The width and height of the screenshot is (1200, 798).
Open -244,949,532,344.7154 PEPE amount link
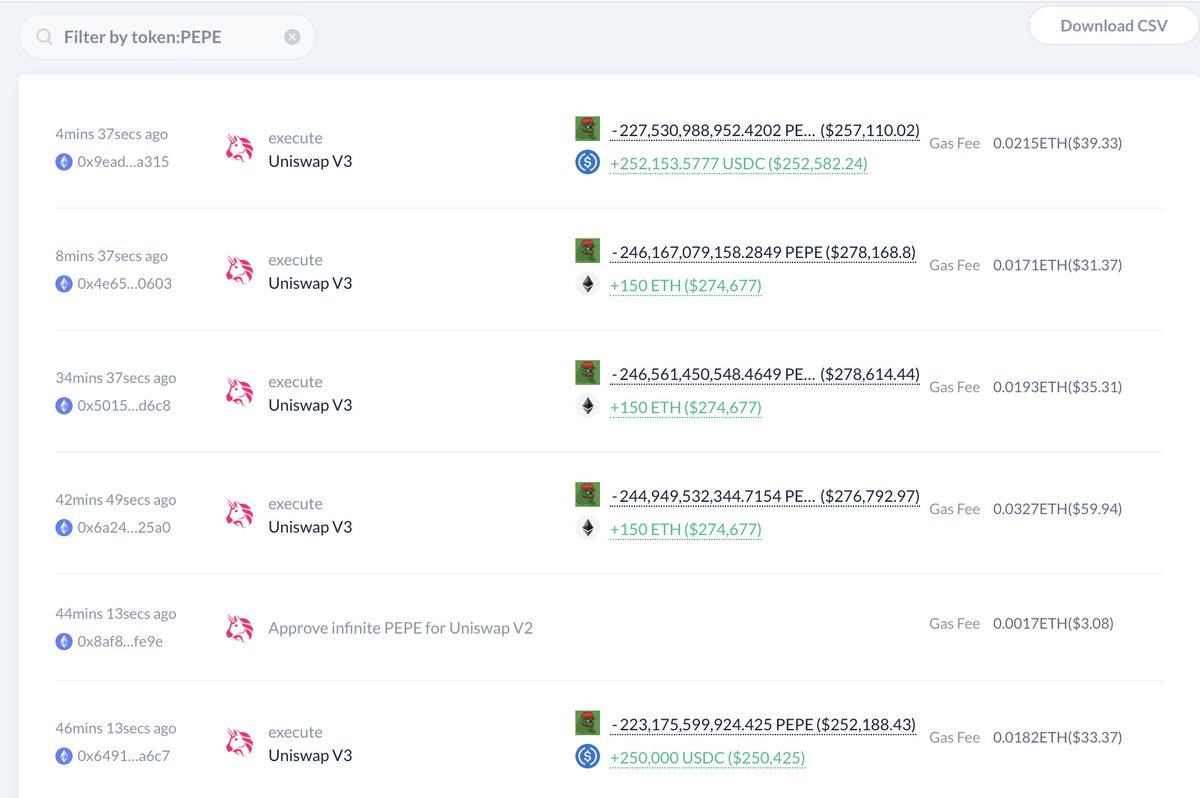tap(765, 496)
